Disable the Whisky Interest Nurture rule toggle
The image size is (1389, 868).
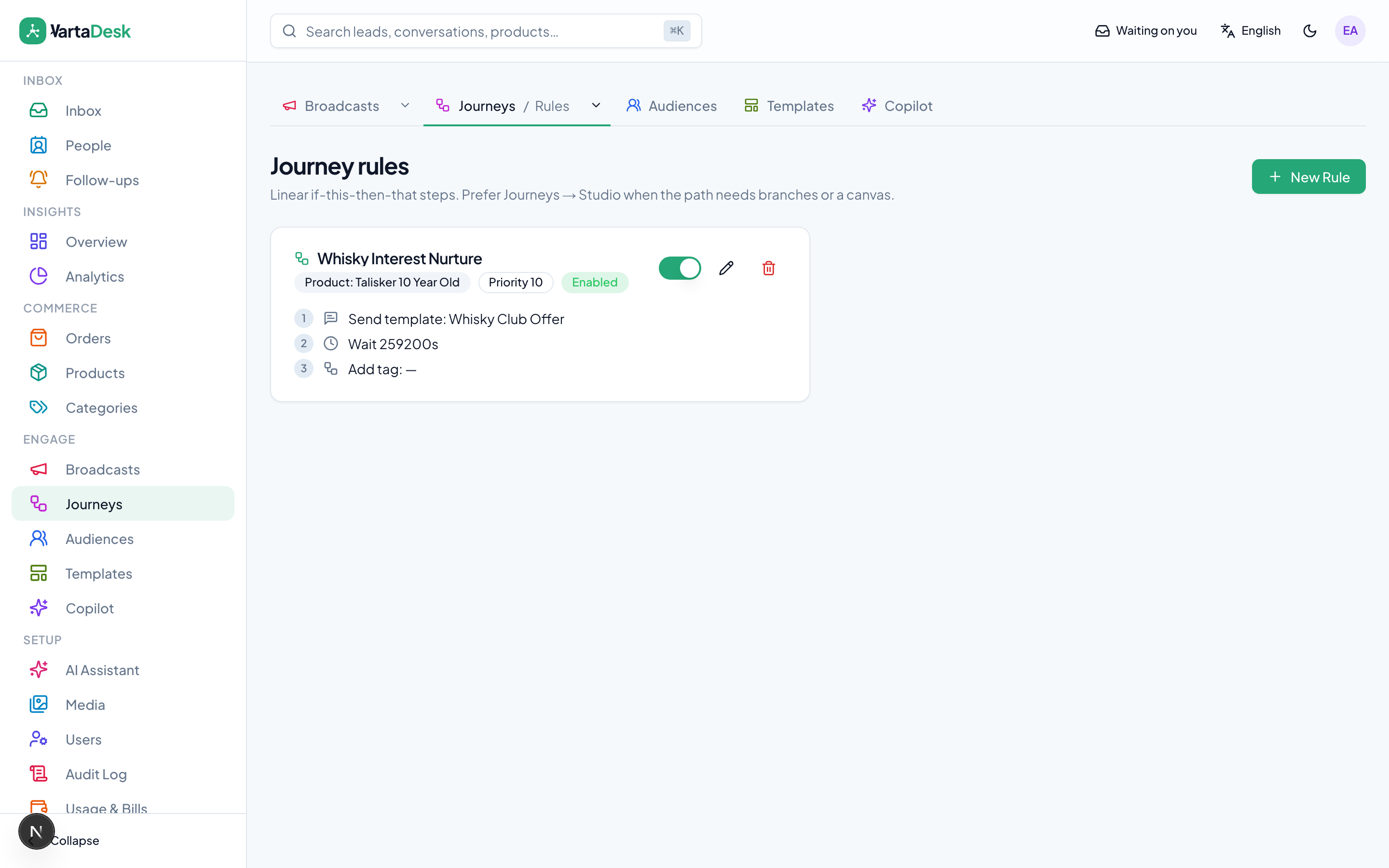pos(680,268)
